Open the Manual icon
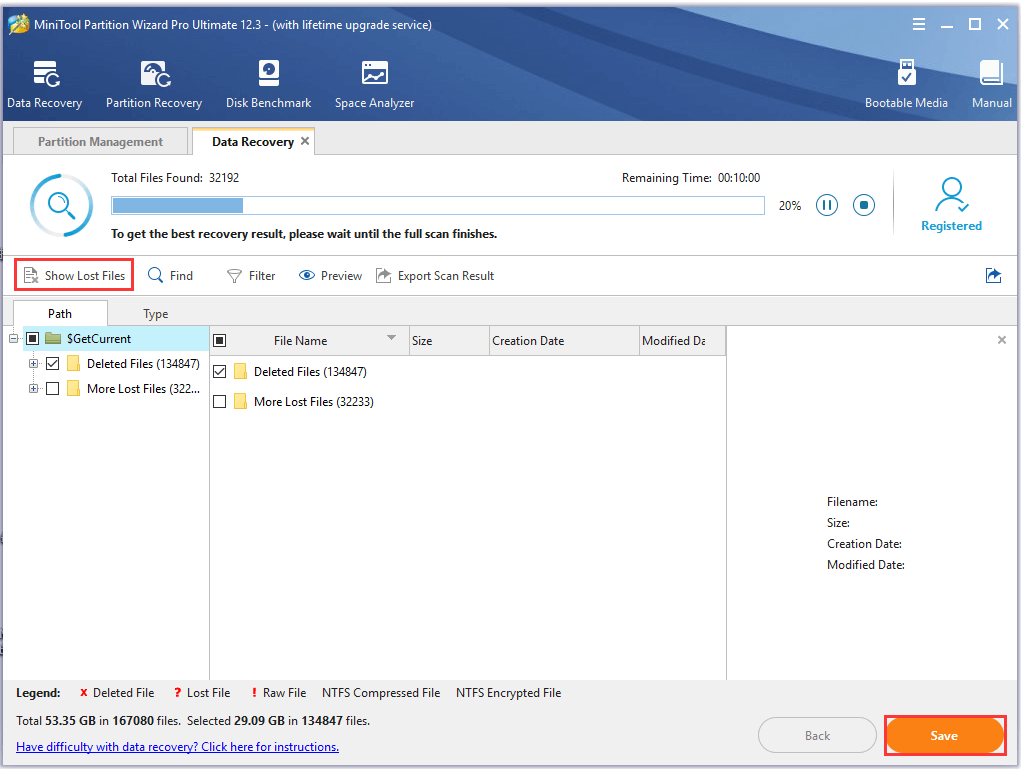The width and height of the screenshot is (1021, 769). click(992, 73)
